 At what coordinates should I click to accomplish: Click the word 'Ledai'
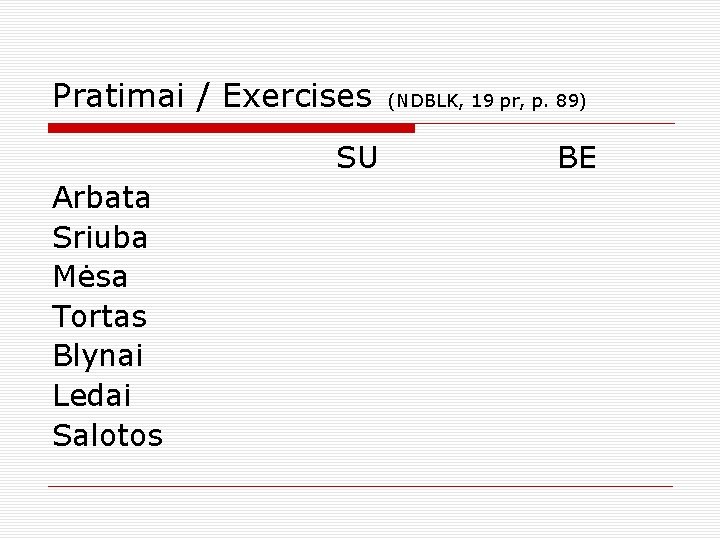(x=92, y=395)
